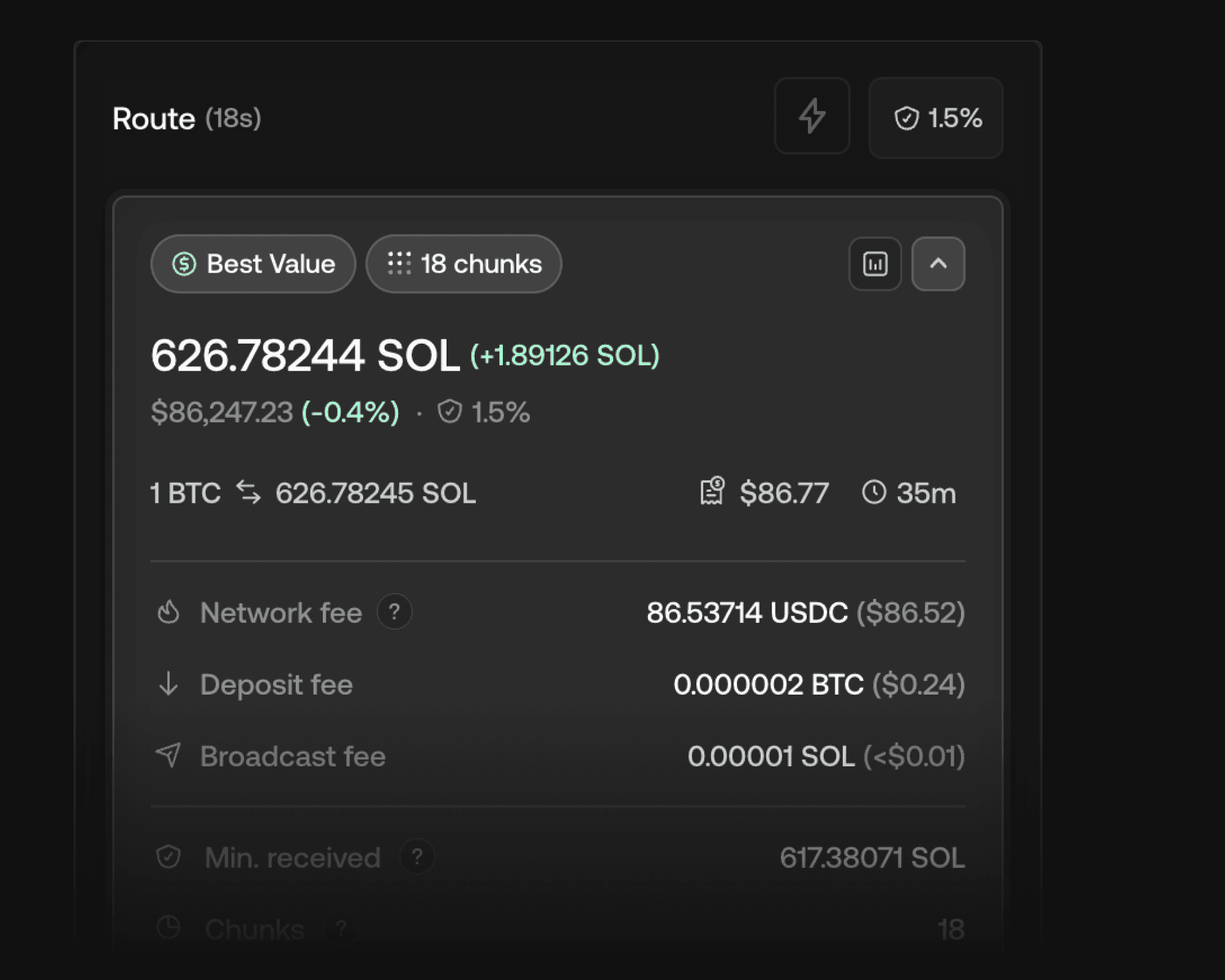Click the 0.000002 BTC deposit fee value
The width and height of the screenshot is (1225, 980).
(x=769, y=684)
